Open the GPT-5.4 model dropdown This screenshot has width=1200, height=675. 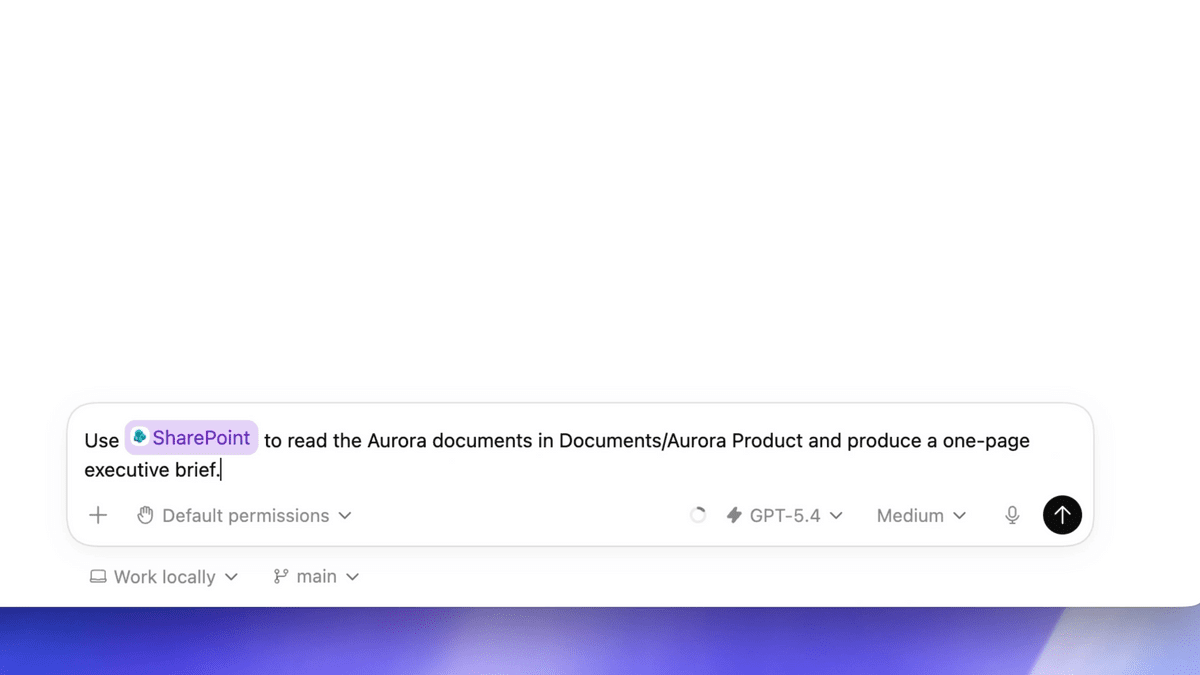(x=784, y=515)
